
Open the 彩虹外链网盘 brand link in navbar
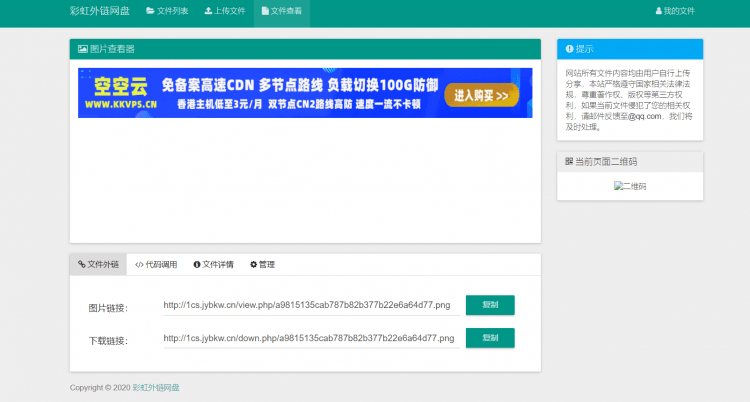coord(99,11)
